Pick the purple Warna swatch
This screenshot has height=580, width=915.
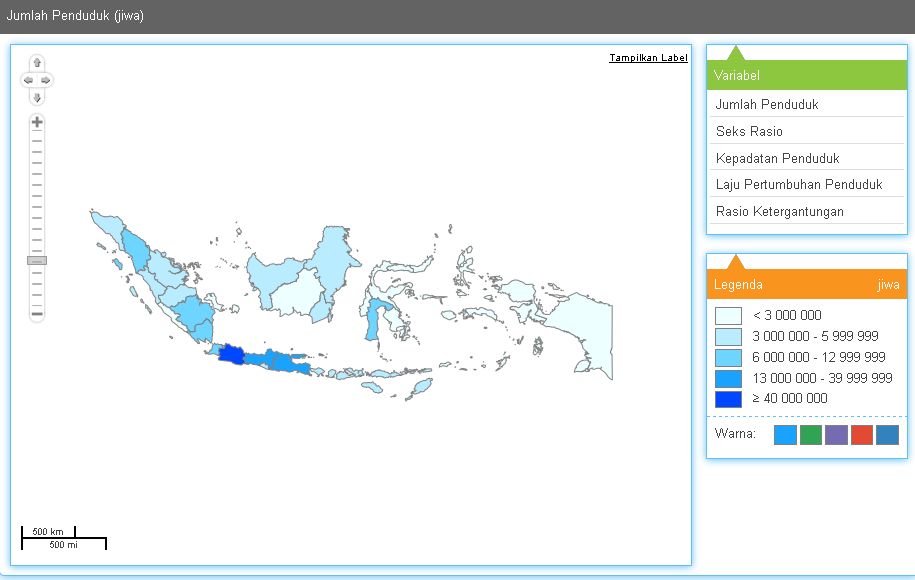pyautogui.click(x=836, y=435)
